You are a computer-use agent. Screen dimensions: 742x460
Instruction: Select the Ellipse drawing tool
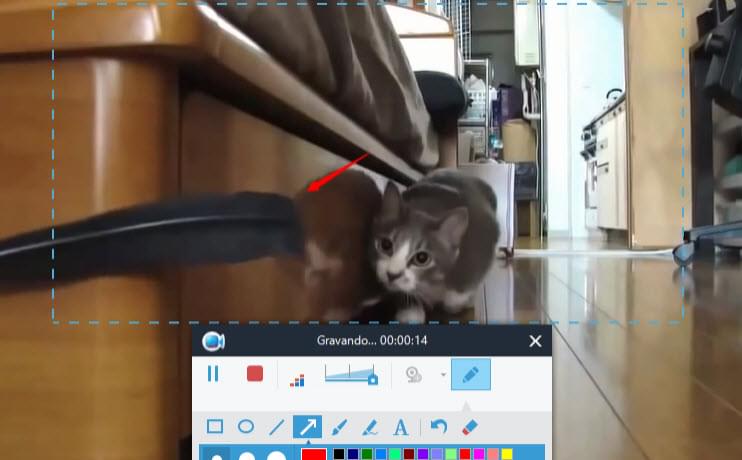click(x=245, y=427)
